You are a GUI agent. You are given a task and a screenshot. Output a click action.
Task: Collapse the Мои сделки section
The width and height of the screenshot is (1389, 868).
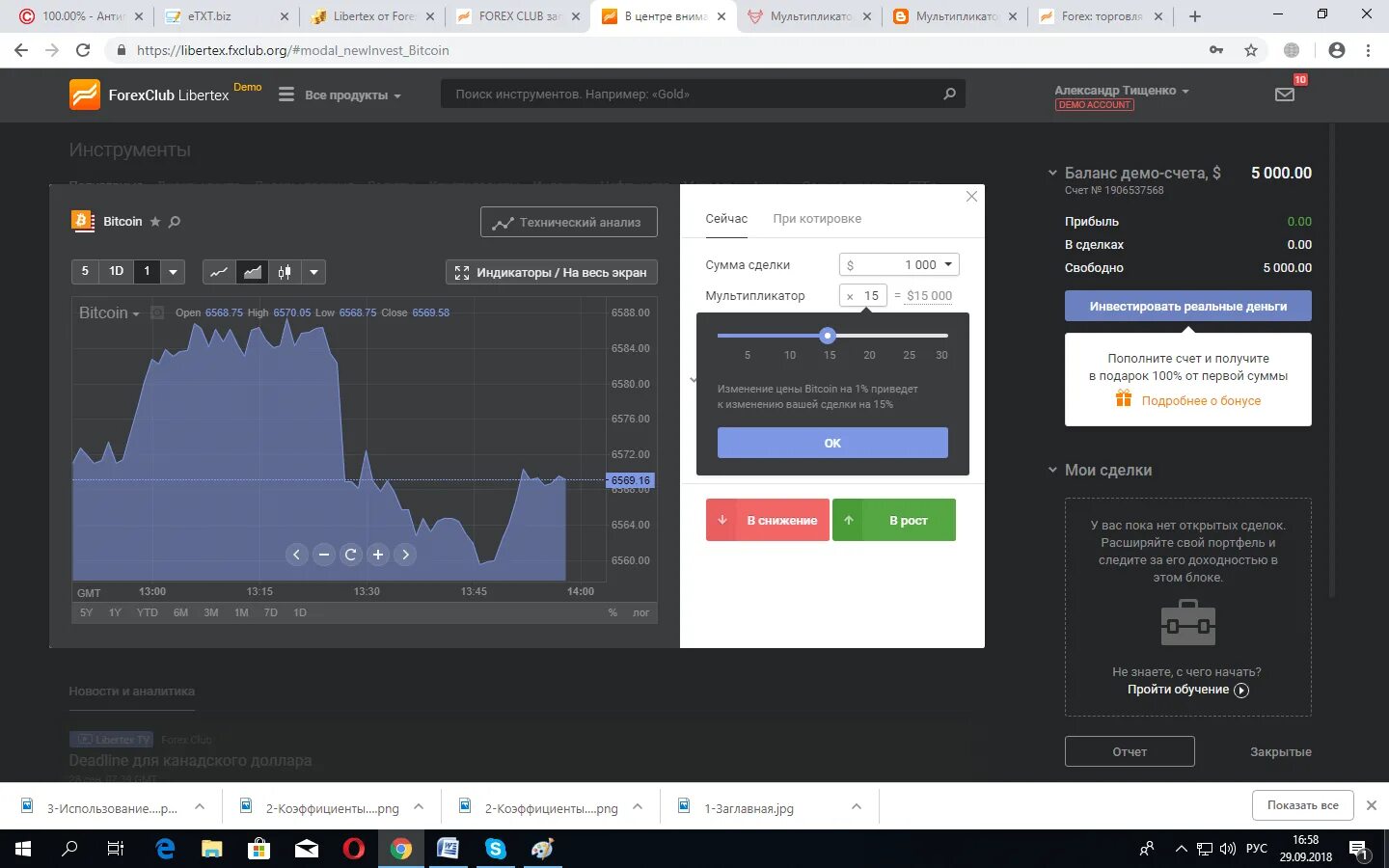click(x=1052, y=470)
